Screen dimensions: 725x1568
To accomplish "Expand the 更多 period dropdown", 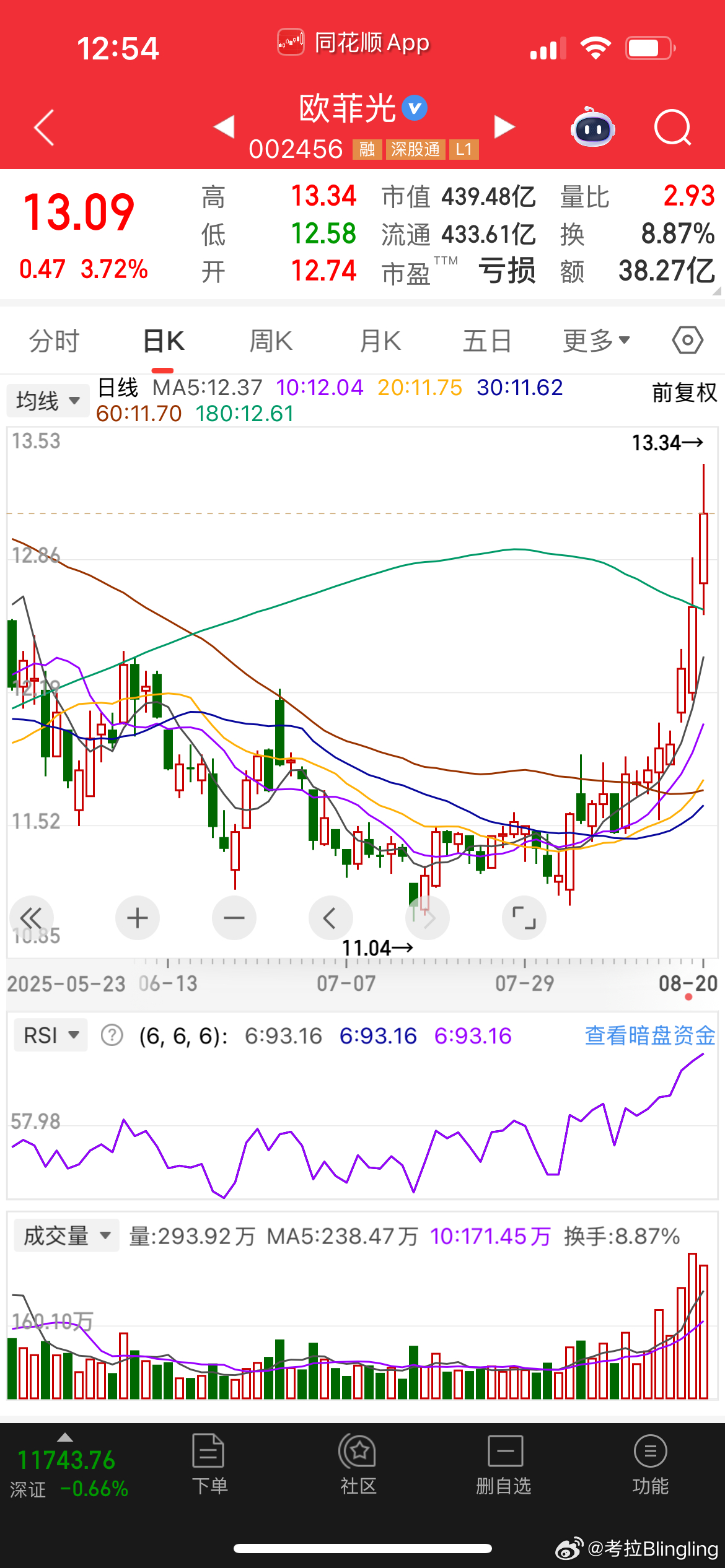I will click(x=596, y=341).
